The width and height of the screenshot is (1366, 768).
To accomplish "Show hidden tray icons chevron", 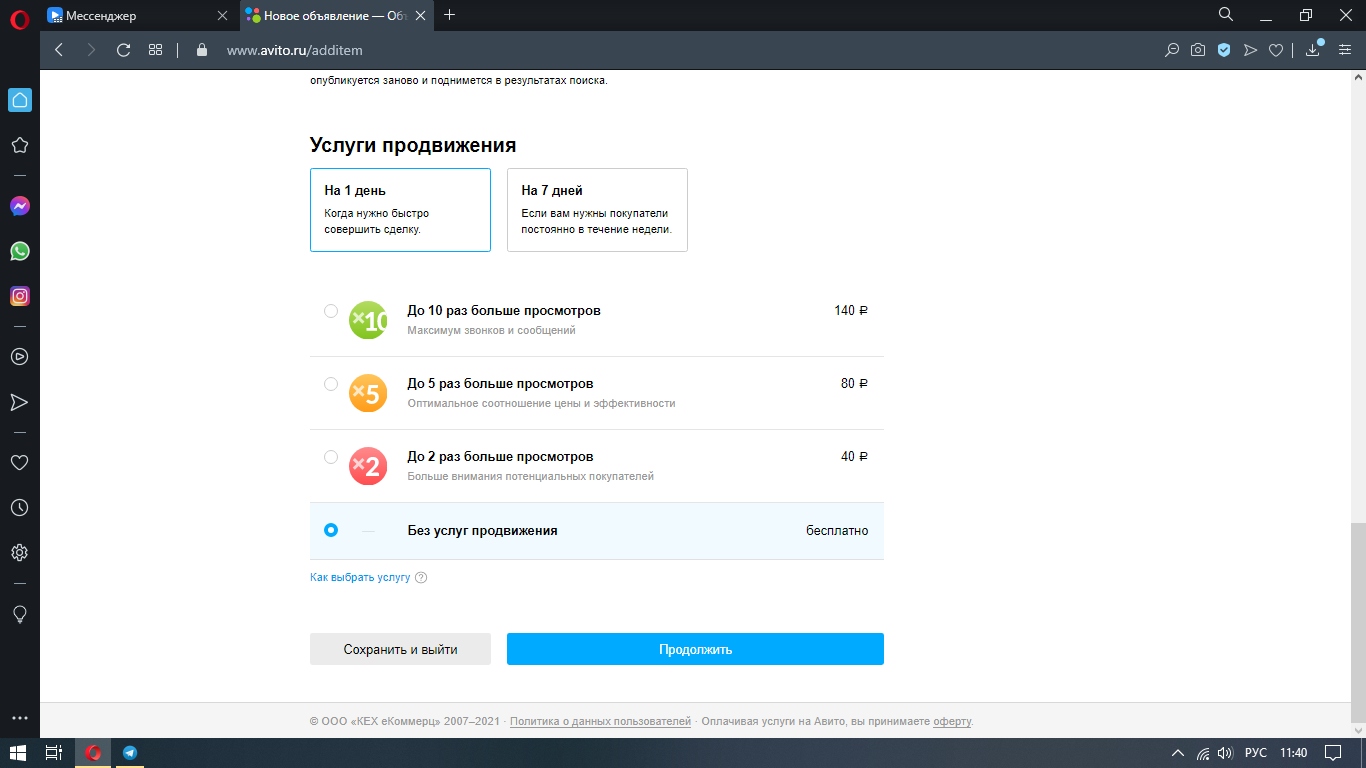I will coord(1178,753).
